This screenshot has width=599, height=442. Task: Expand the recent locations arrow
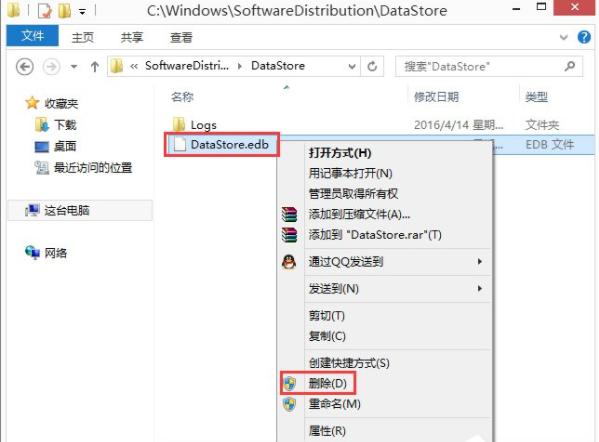point(74,67)
